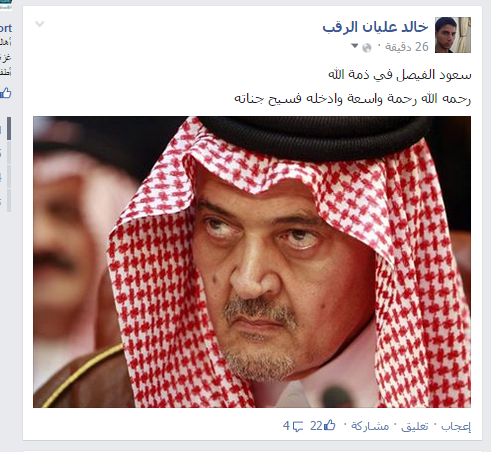Open the author's profile picture thumbnail

tap(453, 35)
